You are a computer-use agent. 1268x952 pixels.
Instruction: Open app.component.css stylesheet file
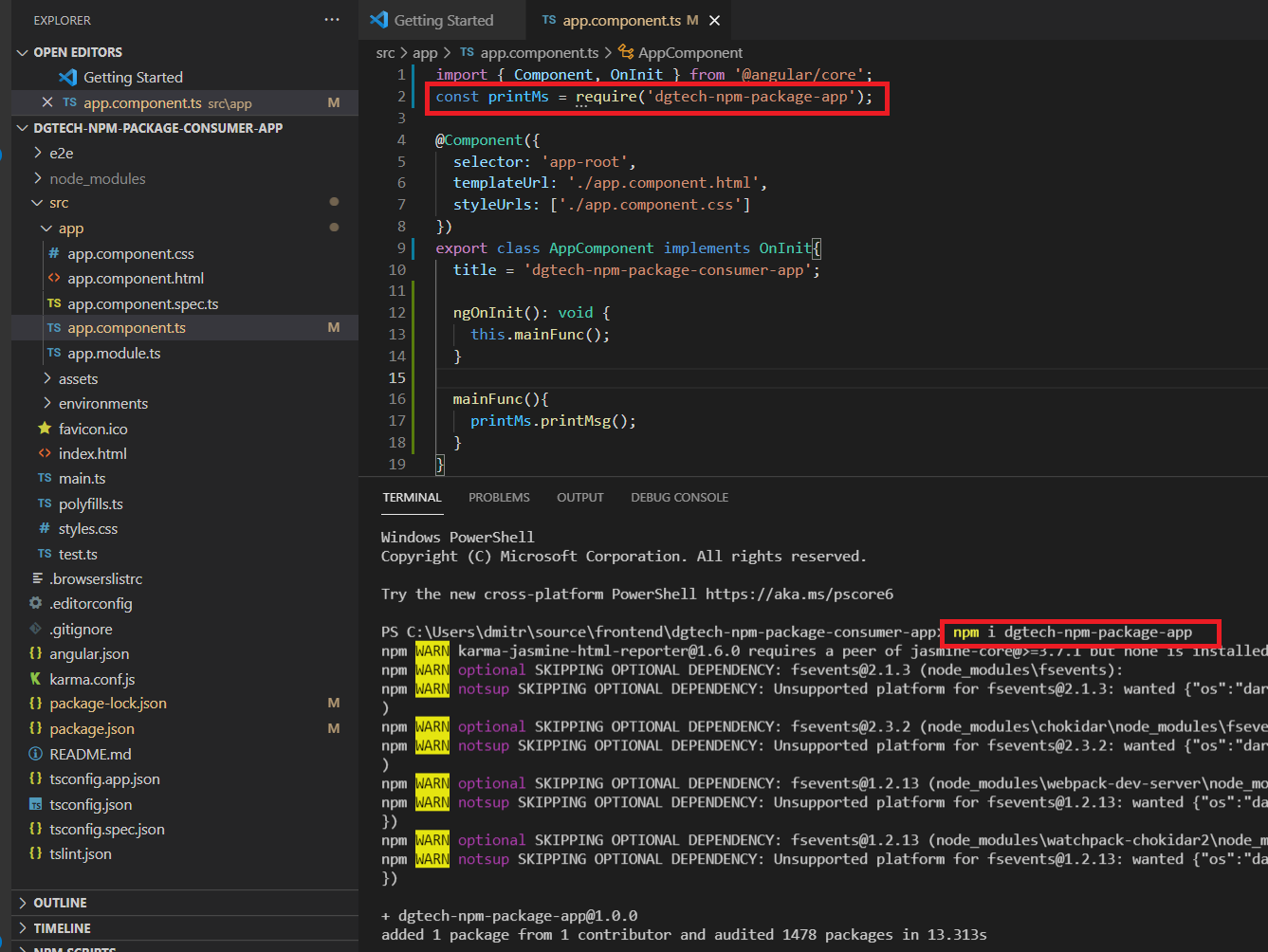tap(130, 253)
